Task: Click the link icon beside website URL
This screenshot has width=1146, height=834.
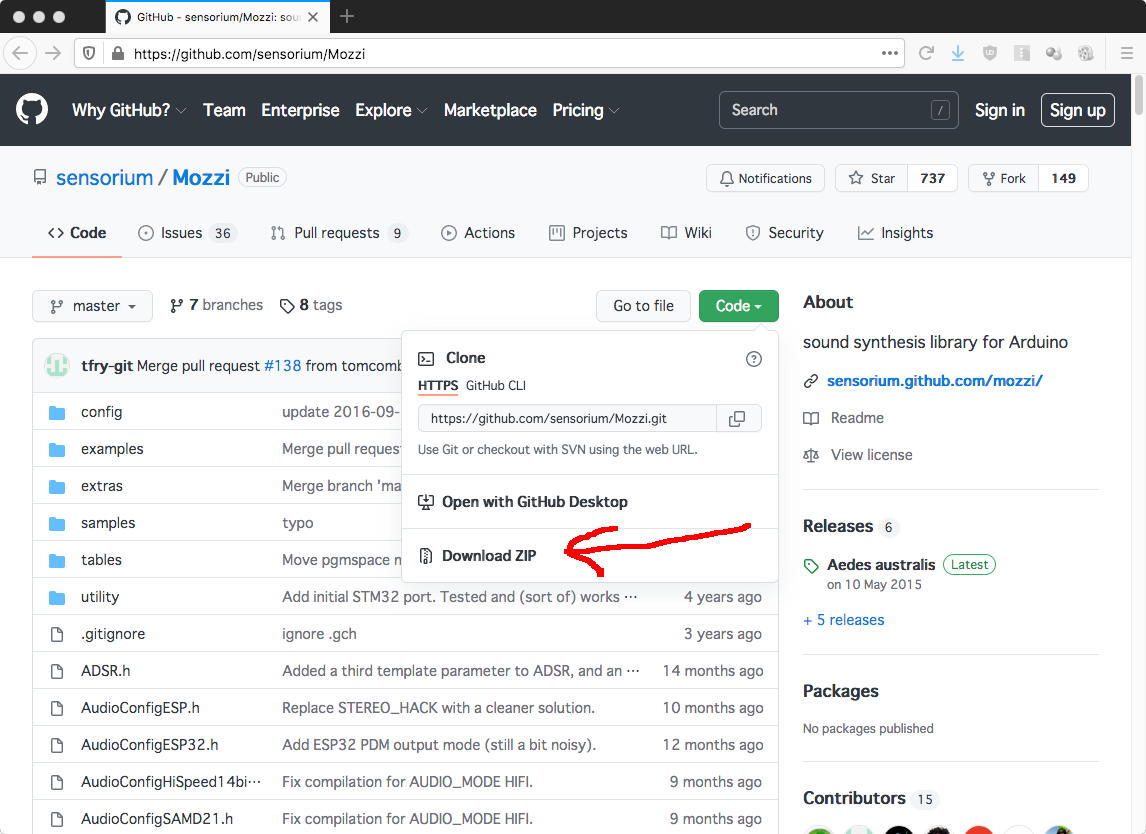Action: click(811, 381)
